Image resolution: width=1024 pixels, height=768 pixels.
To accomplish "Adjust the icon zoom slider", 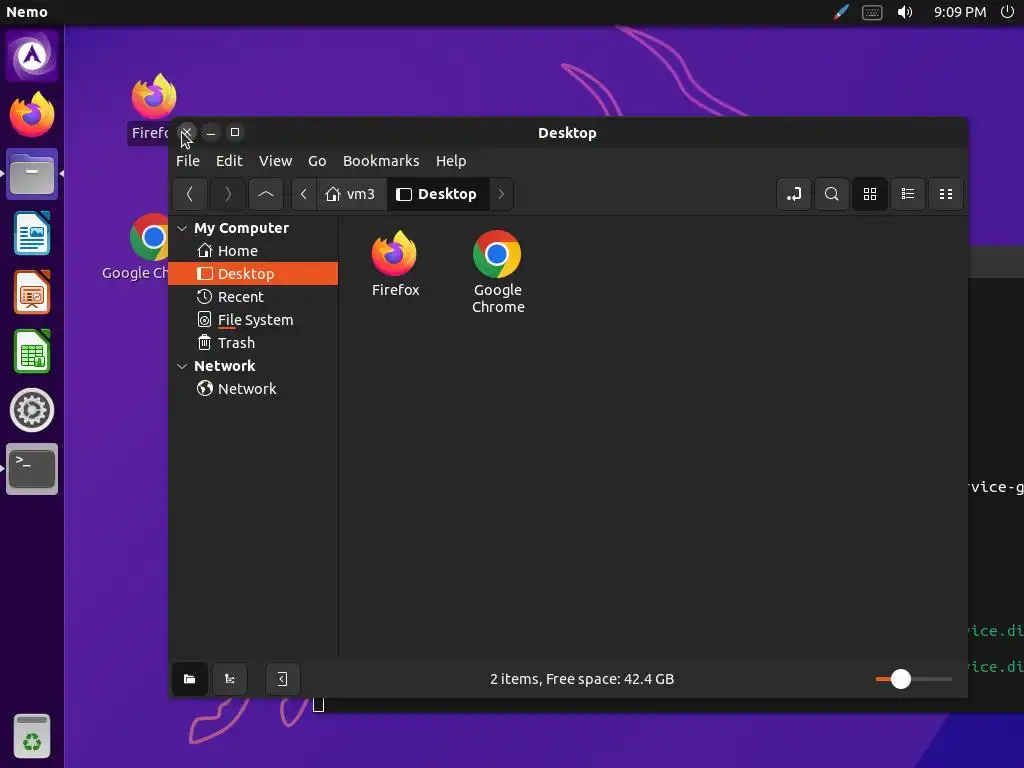I will [913, 679].
